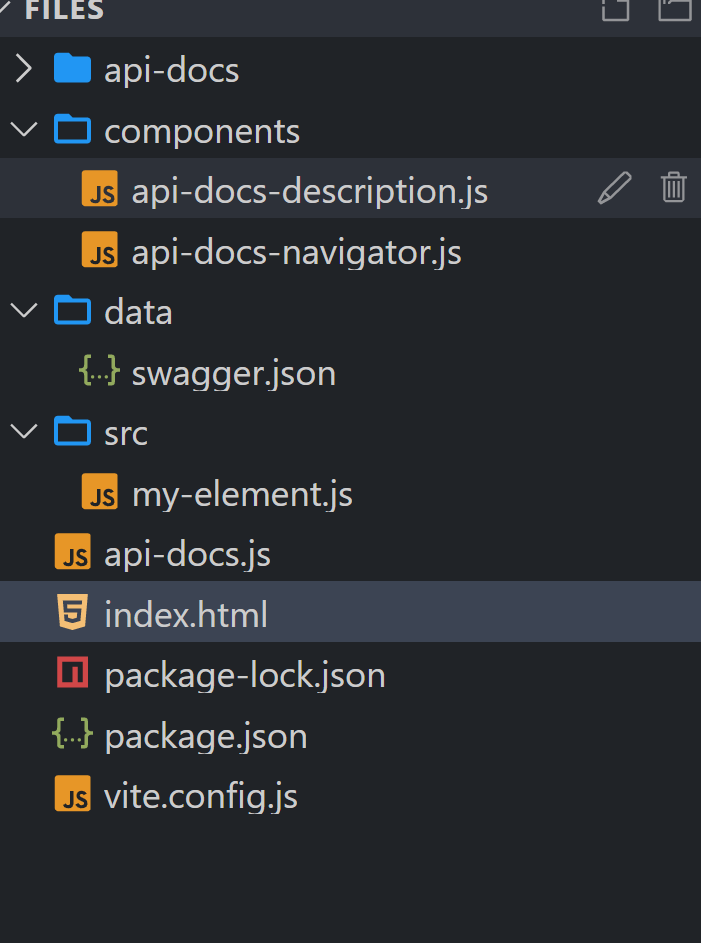Open package.json file
701x943 pixels.
pyautogui.click(x=206, y=737)
